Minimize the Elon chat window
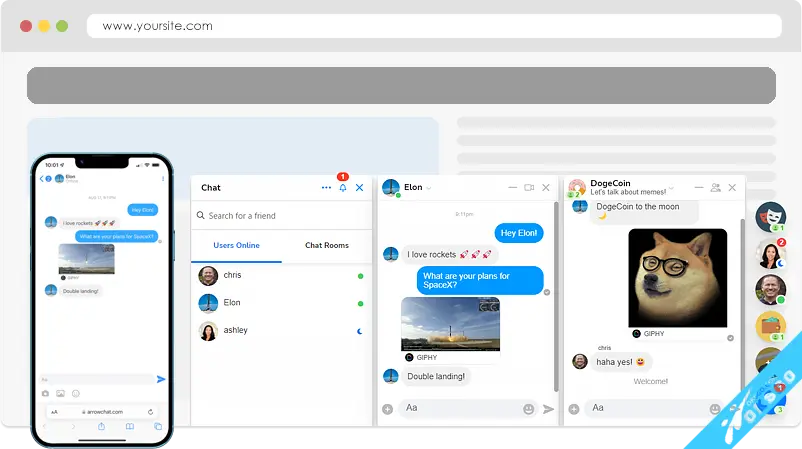The width and height of the screenshot is (802, 449). (x=512, y=188)
